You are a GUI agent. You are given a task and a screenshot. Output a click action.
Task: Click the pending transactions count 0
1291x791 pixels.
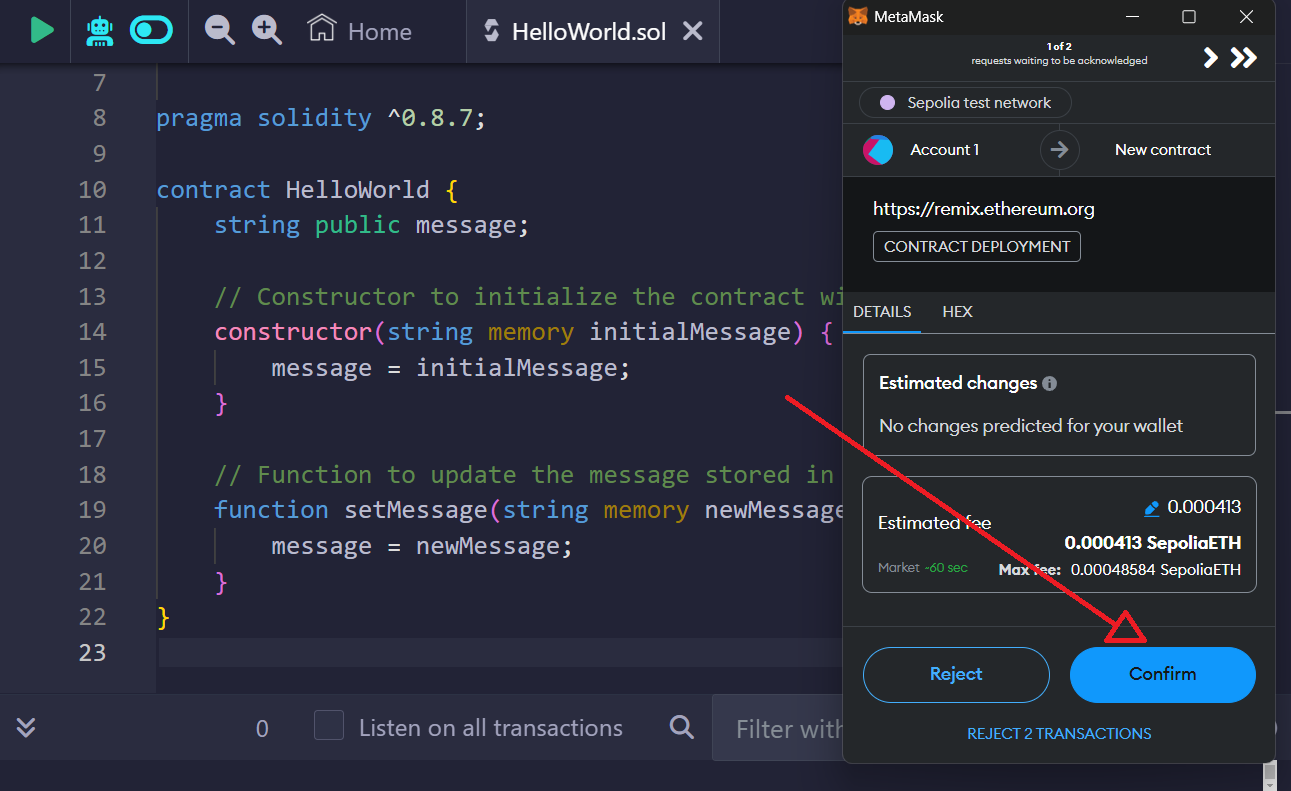[262, 729]
